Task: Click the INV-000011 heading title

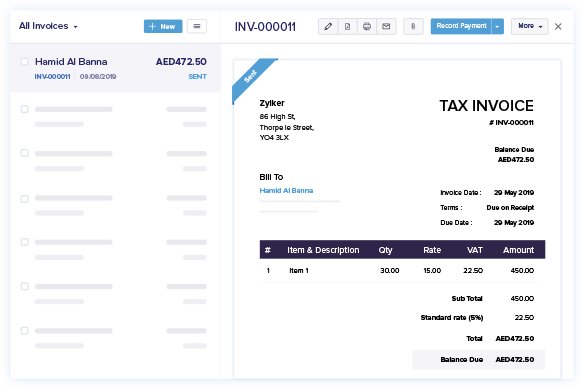Action: [265, 27]
